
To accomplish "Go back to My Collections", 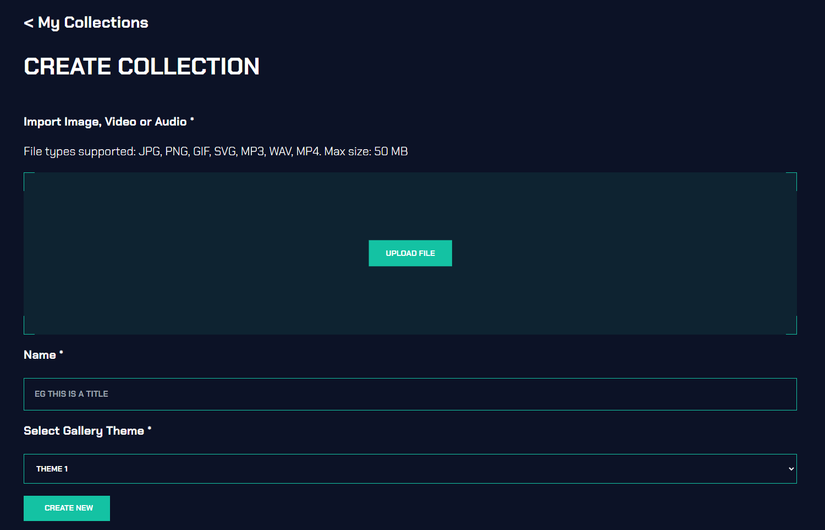I will 92,22.
